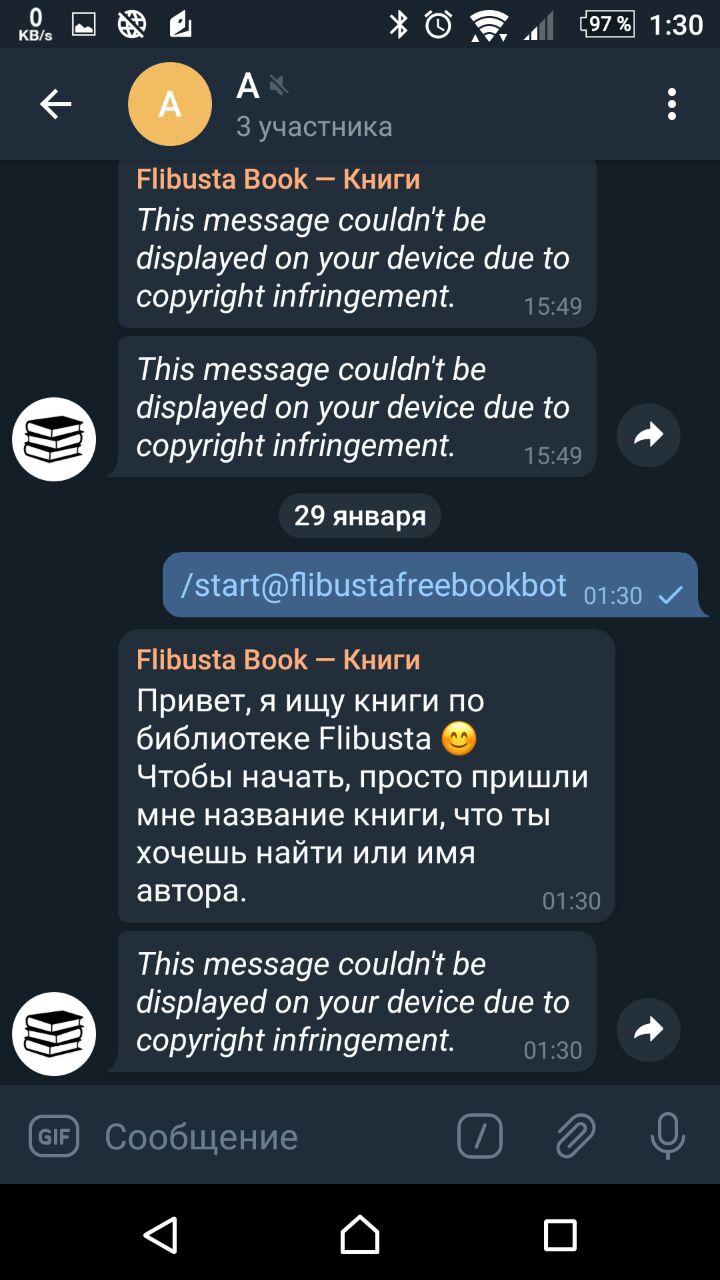
Task: Tap the paperclip attach icon
Action: [575, 1136]
